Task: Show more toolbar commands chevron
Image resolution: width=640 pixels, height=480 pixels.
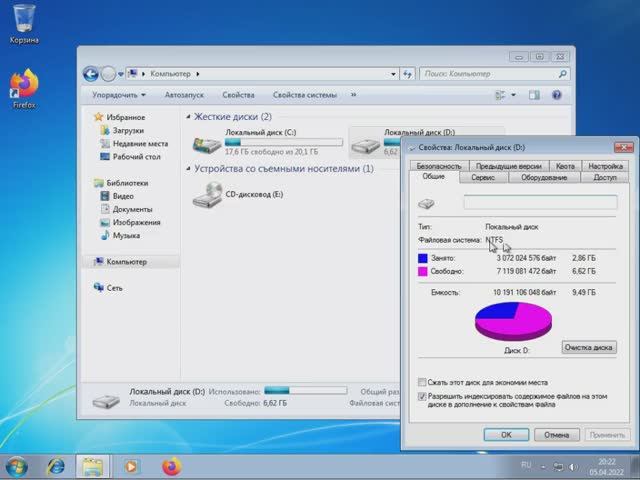Action: point(353,95)
